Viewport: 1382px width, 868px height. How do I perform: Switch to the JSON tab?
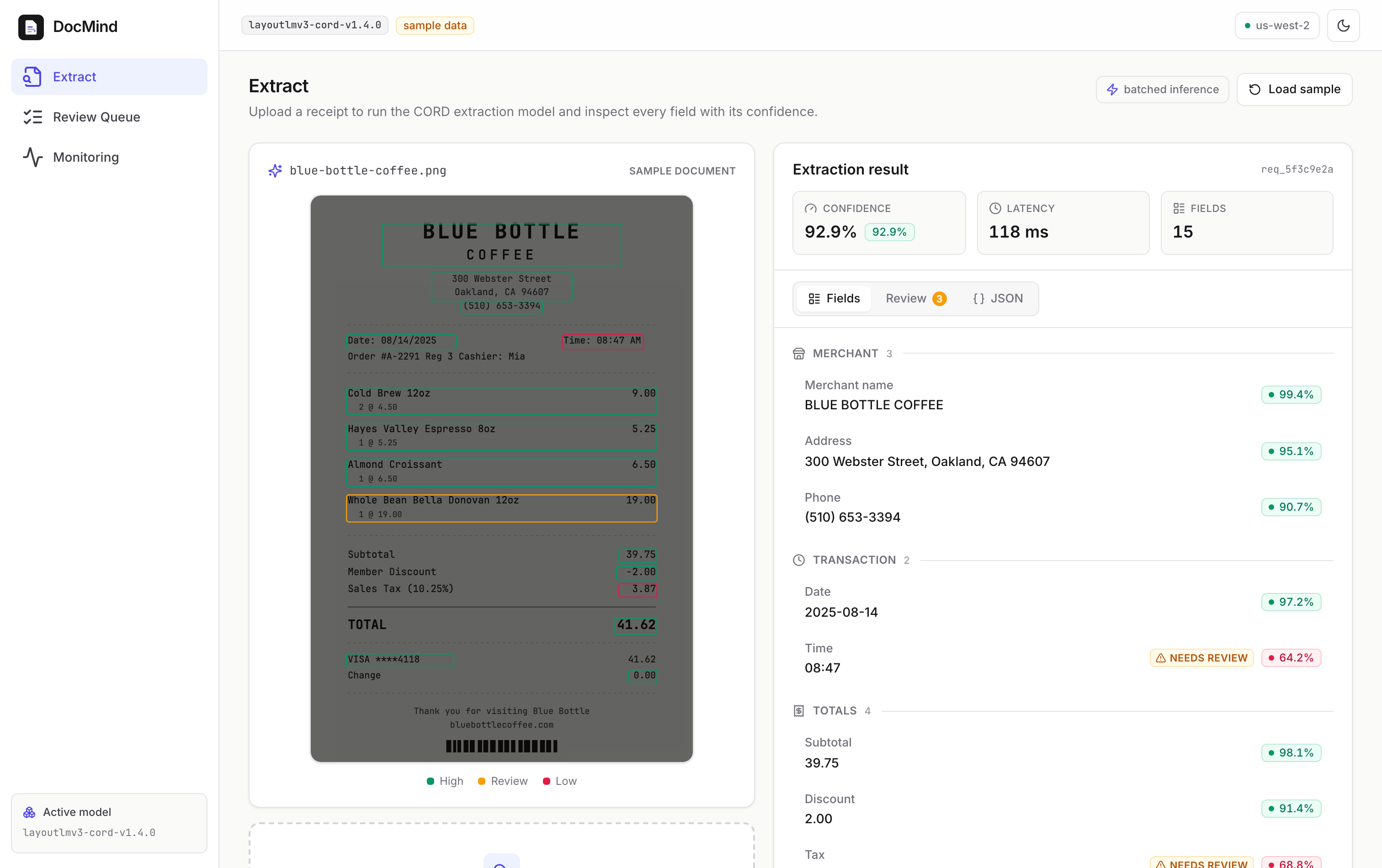pyautogui.click(x=998, y=298)
